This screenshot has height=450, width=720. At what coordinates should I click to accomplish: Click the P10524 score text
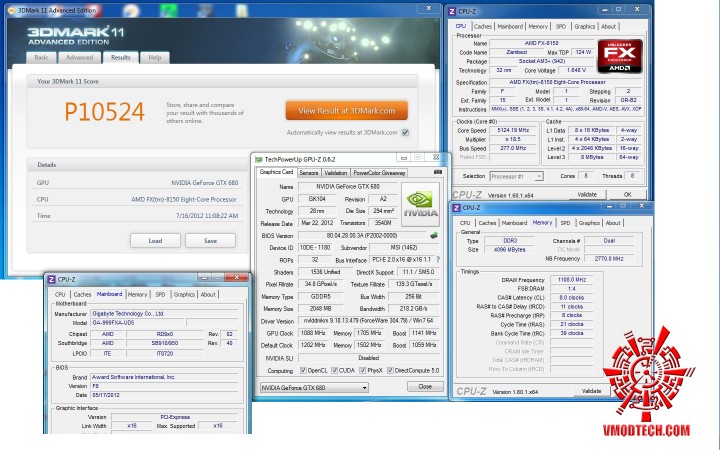click(104, 112)
